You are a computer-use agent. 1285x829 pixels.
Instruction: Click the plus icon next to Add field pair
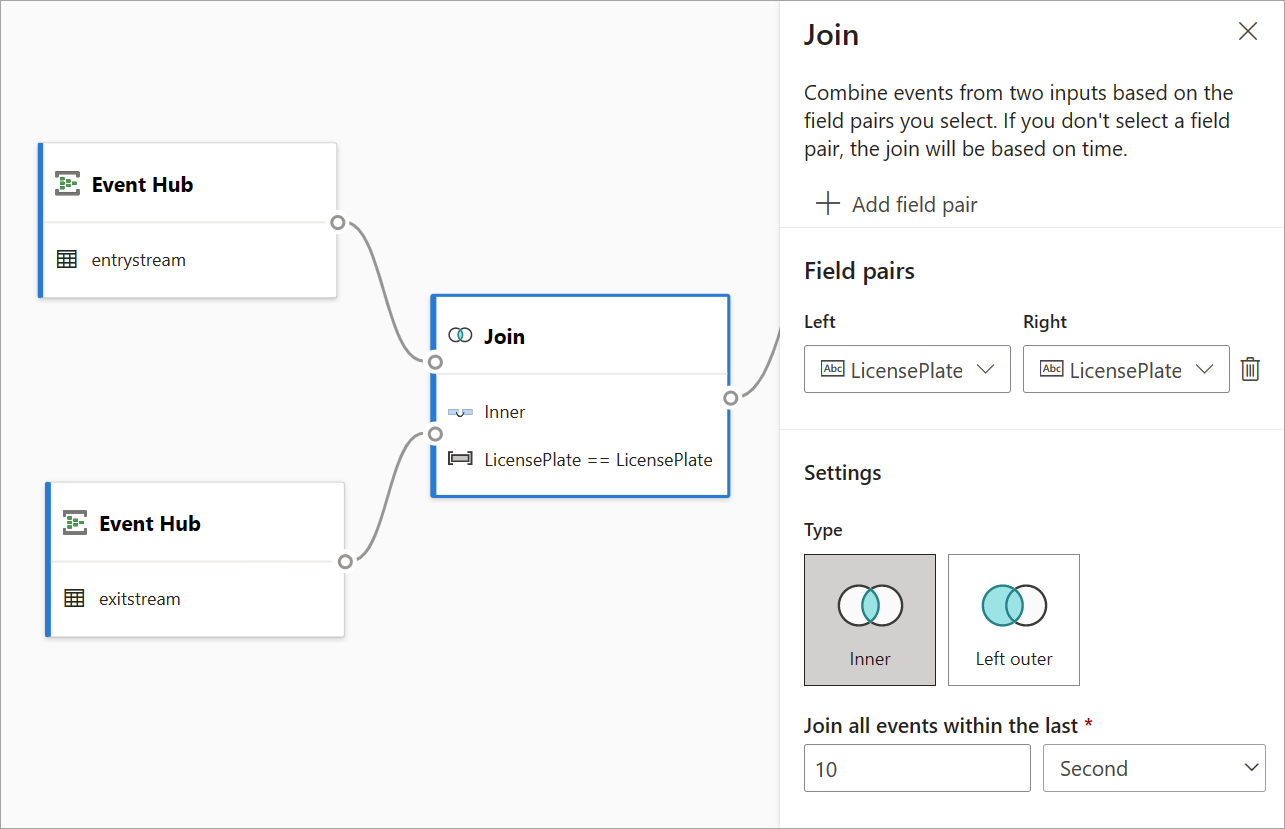click(827, 203)
